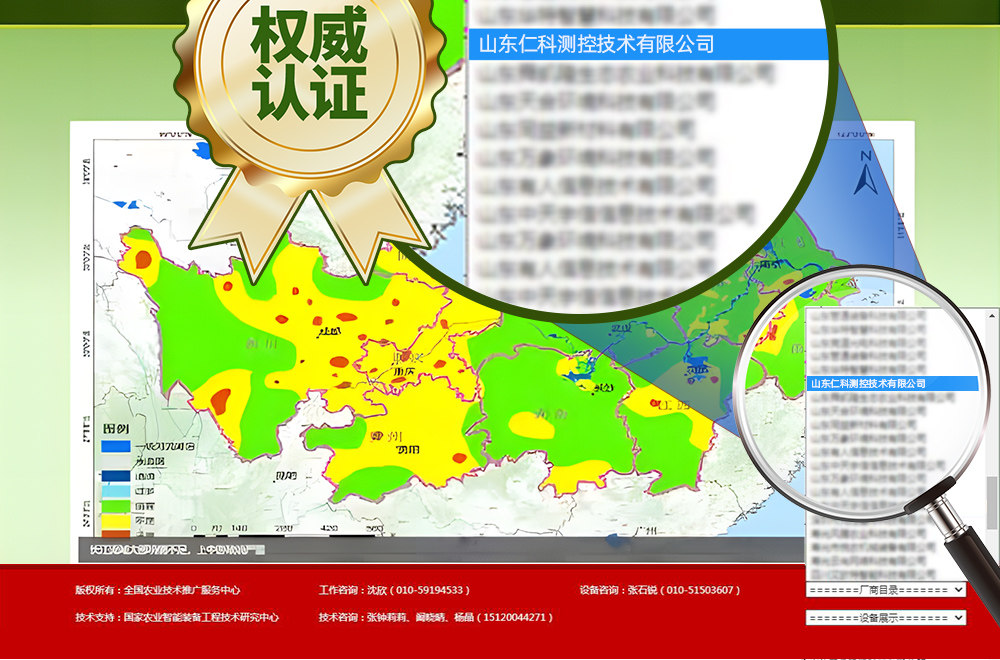The height and width of the screenshot is (660, 1000).
Task: Open the 厂商目录 dropdown
Action: tap(886, 590)
